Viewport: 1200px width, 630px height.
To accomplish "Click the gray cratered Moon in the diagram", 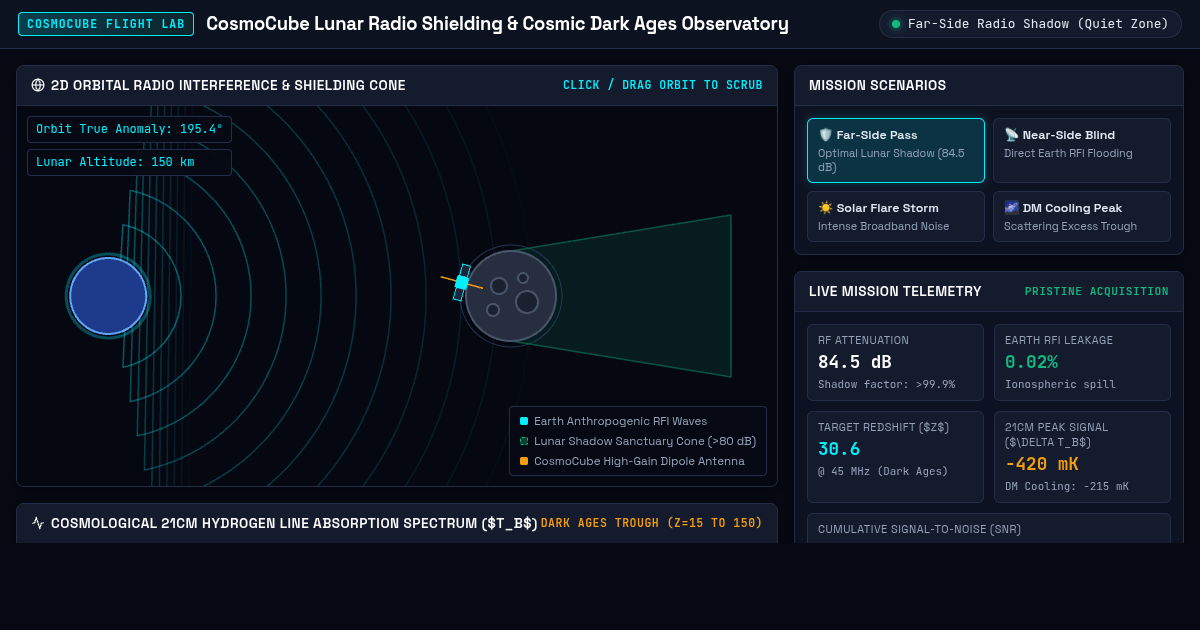I will click(x=511, y=296).
